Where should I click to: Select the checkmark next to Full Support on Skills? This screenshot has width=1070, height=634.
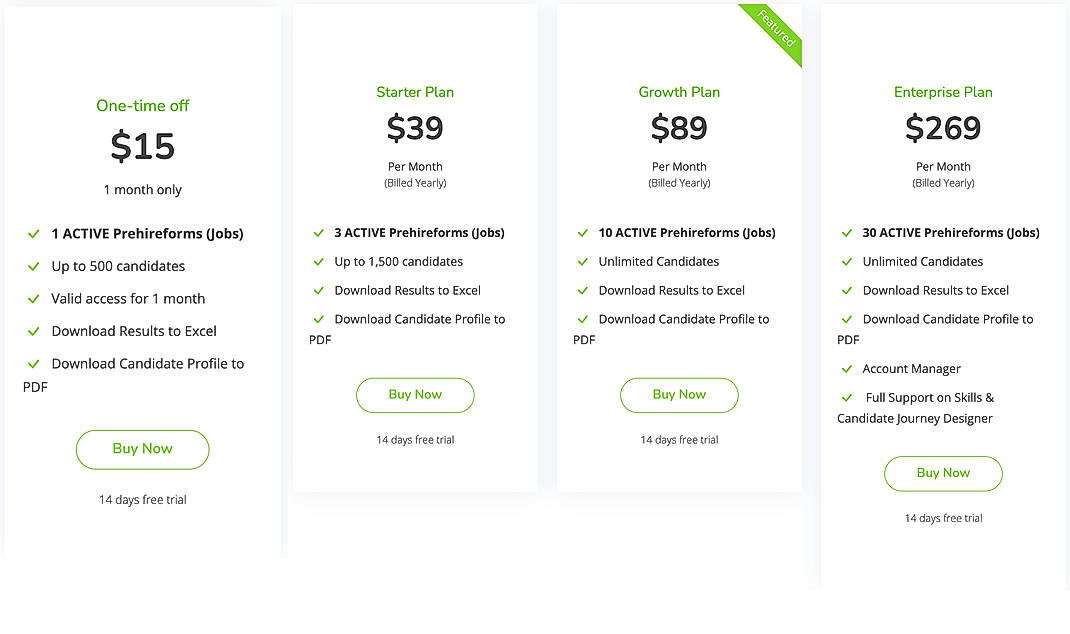847,397
